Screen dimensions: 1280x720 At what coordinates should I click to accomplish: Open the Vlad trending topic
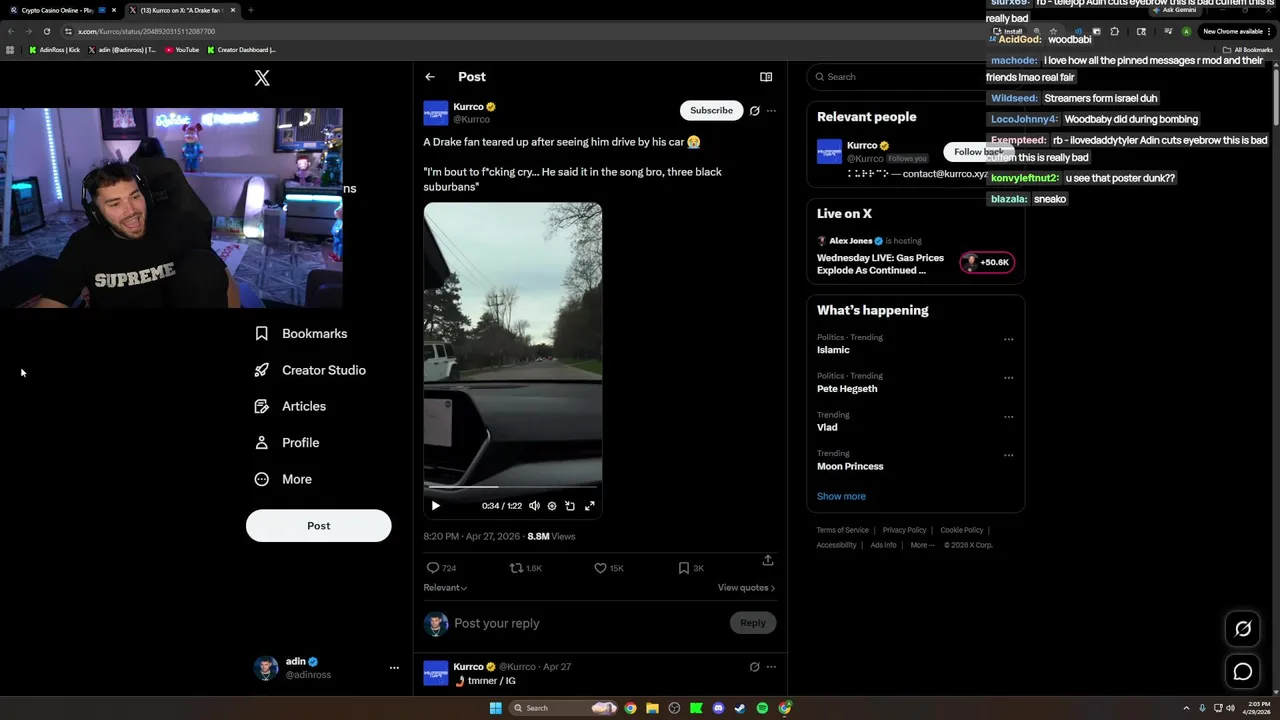pos(827,427)
